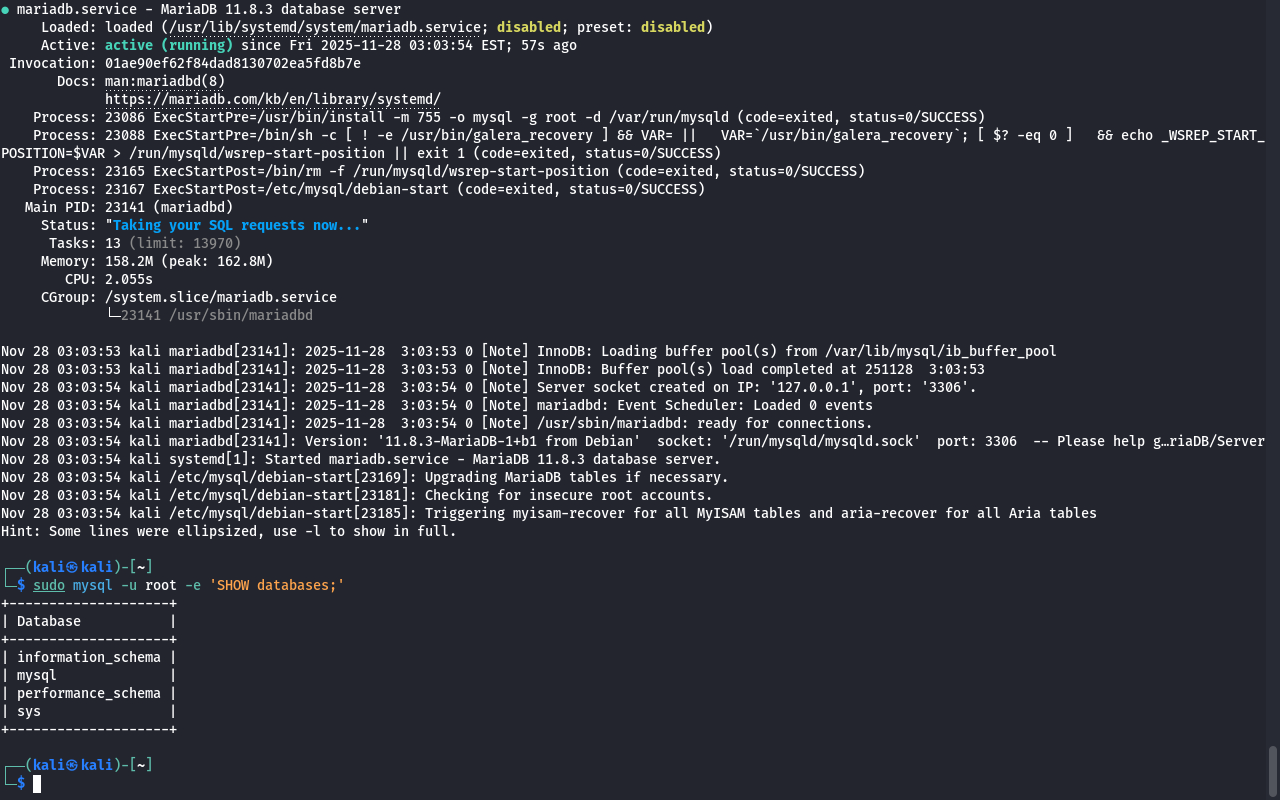The width and height of the screenshot is (1280, 800).
Task: Select the information_schema row
Action: click(x=89, y=657)
